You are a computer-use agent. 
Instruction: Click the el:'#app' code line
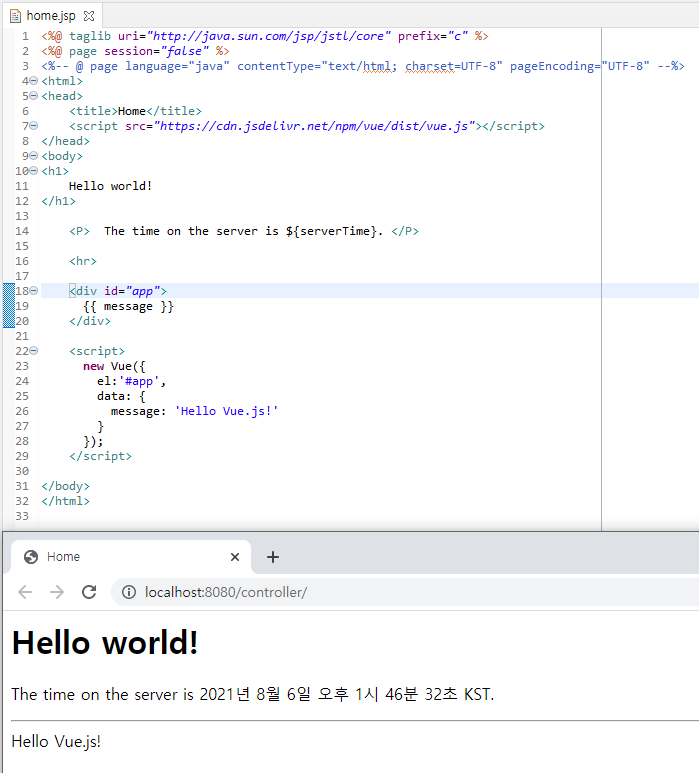coord(132,381)
